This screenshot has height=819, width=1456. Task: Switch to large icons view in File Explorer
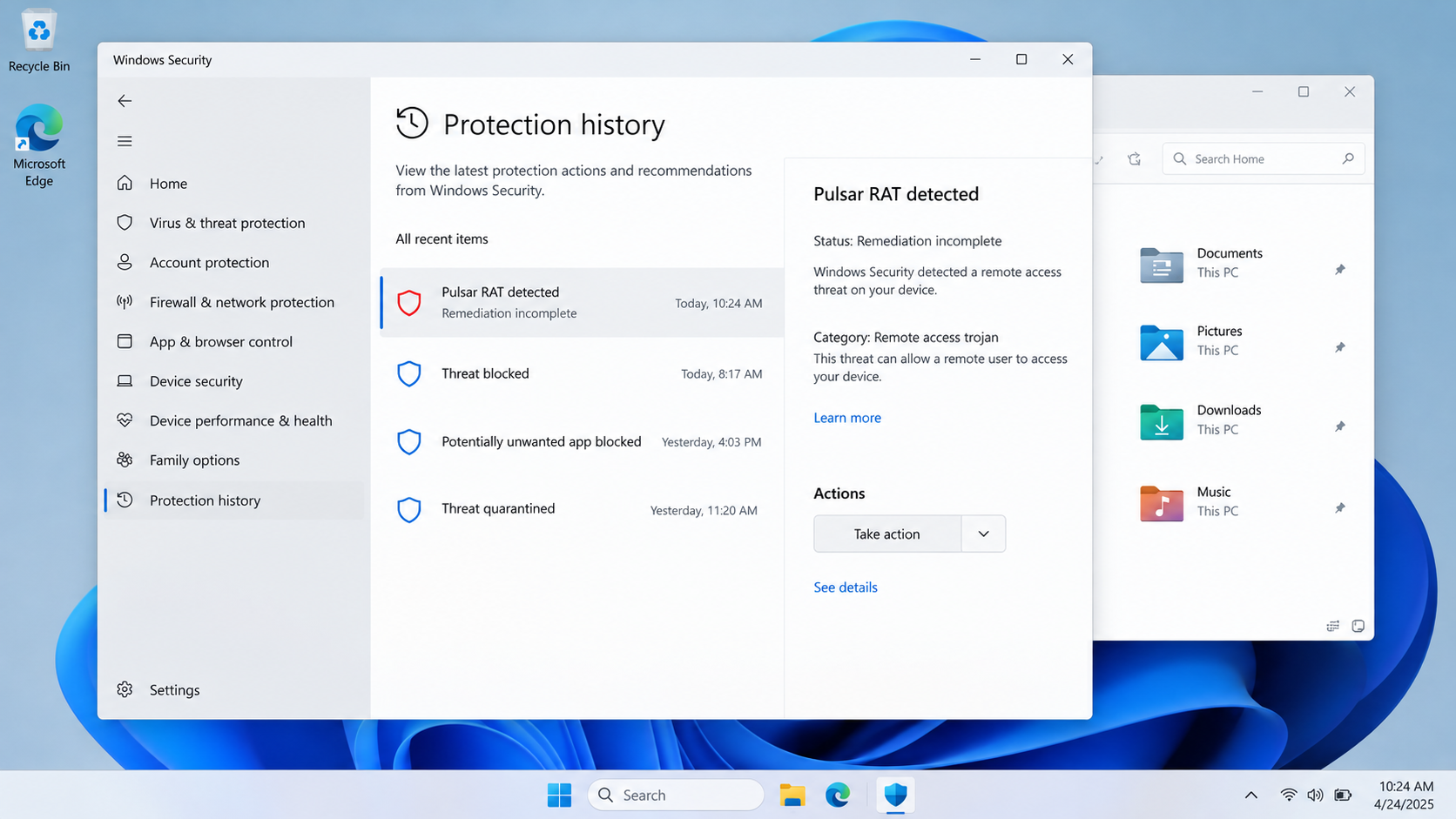point(1358,626)
